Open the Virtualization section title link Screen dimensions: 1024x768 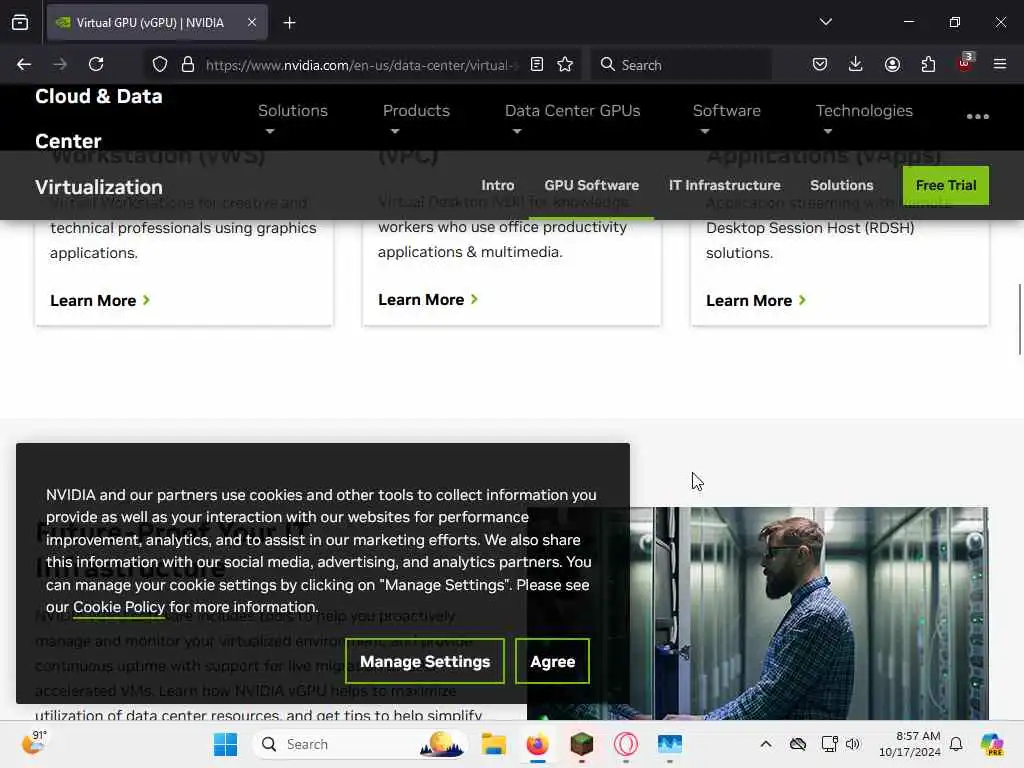[99, 187]
